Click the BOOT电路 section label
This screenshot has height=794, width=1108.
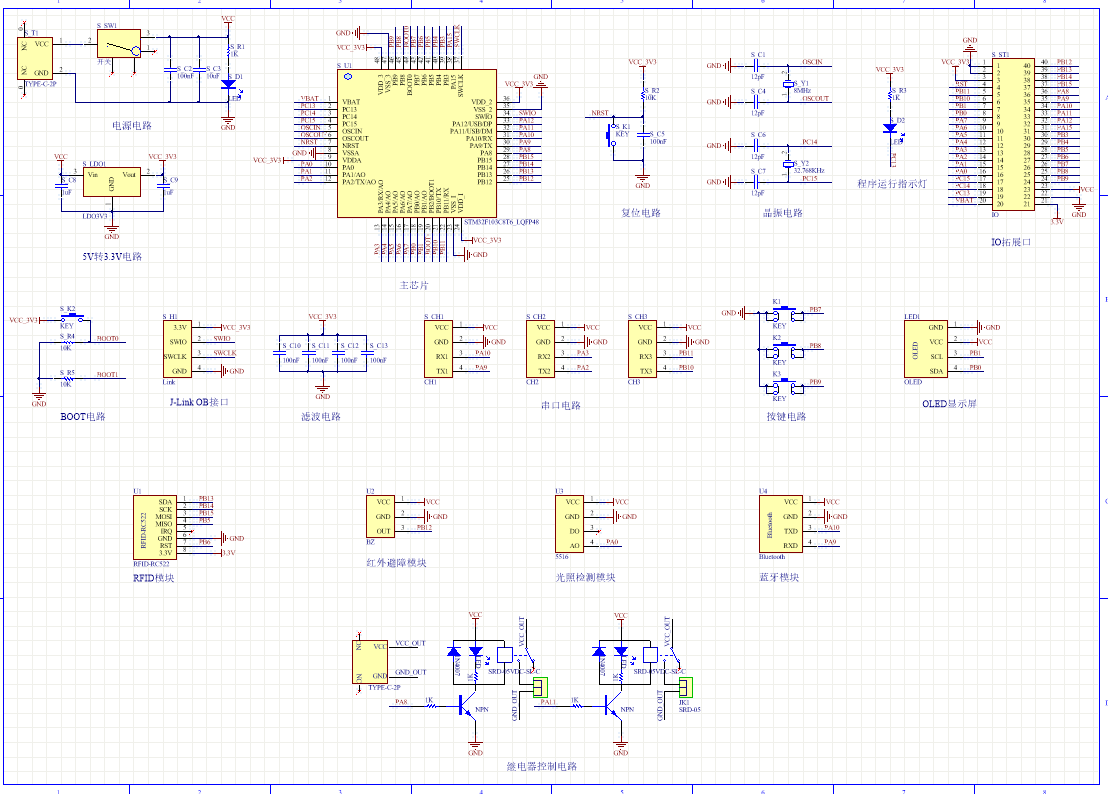(83, 417)
